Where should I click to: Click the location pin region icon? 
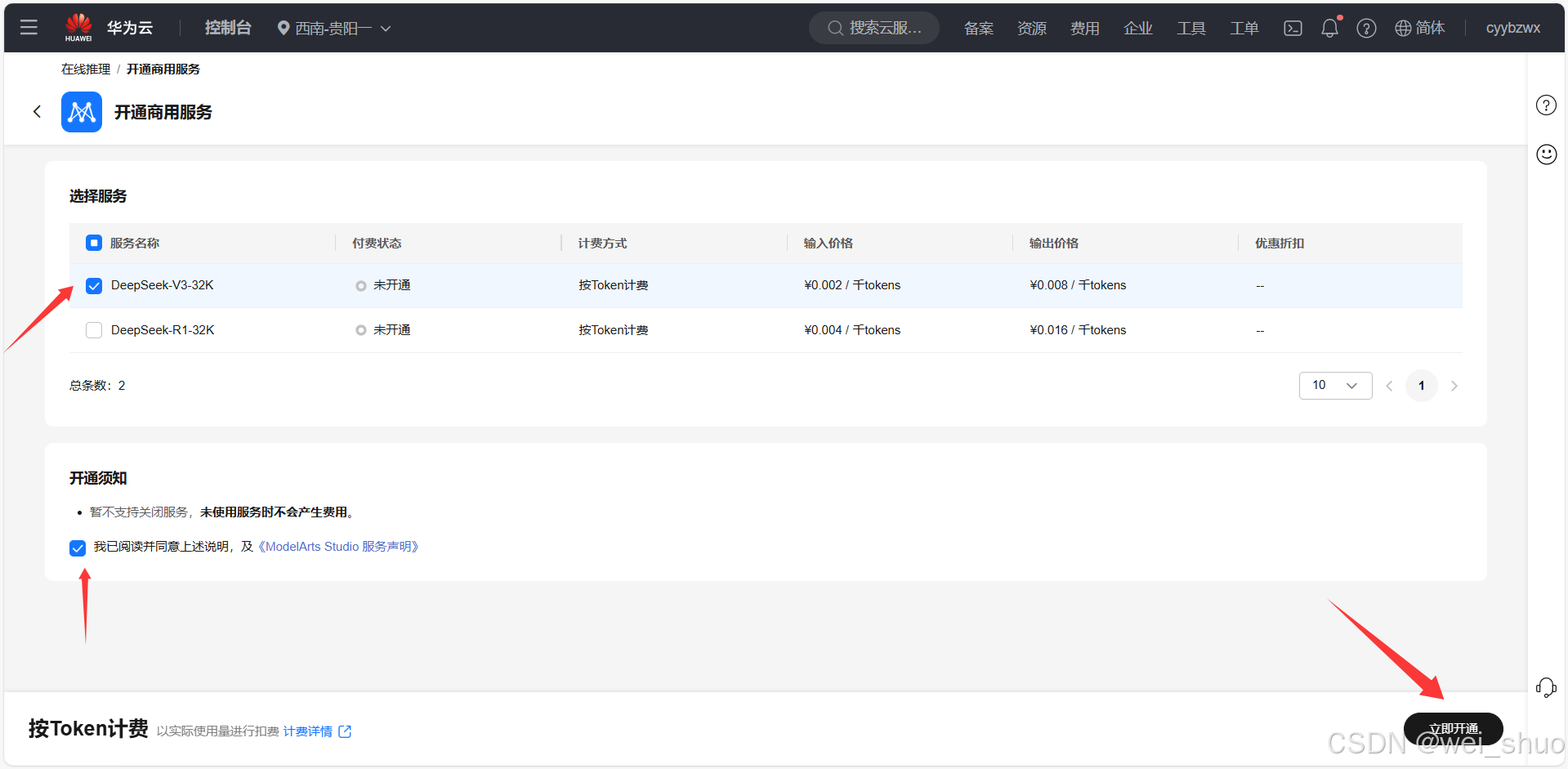284,28
